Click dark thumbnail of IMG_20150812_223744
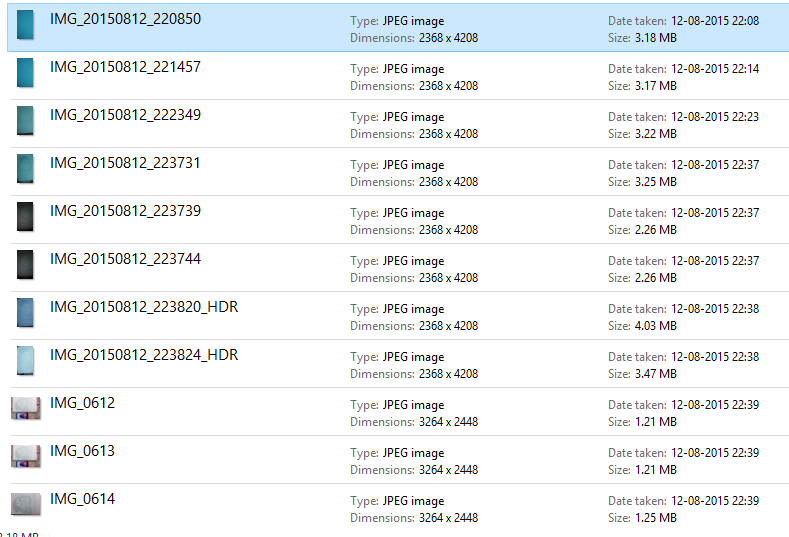The image size is (789, 537). (25, 265)
